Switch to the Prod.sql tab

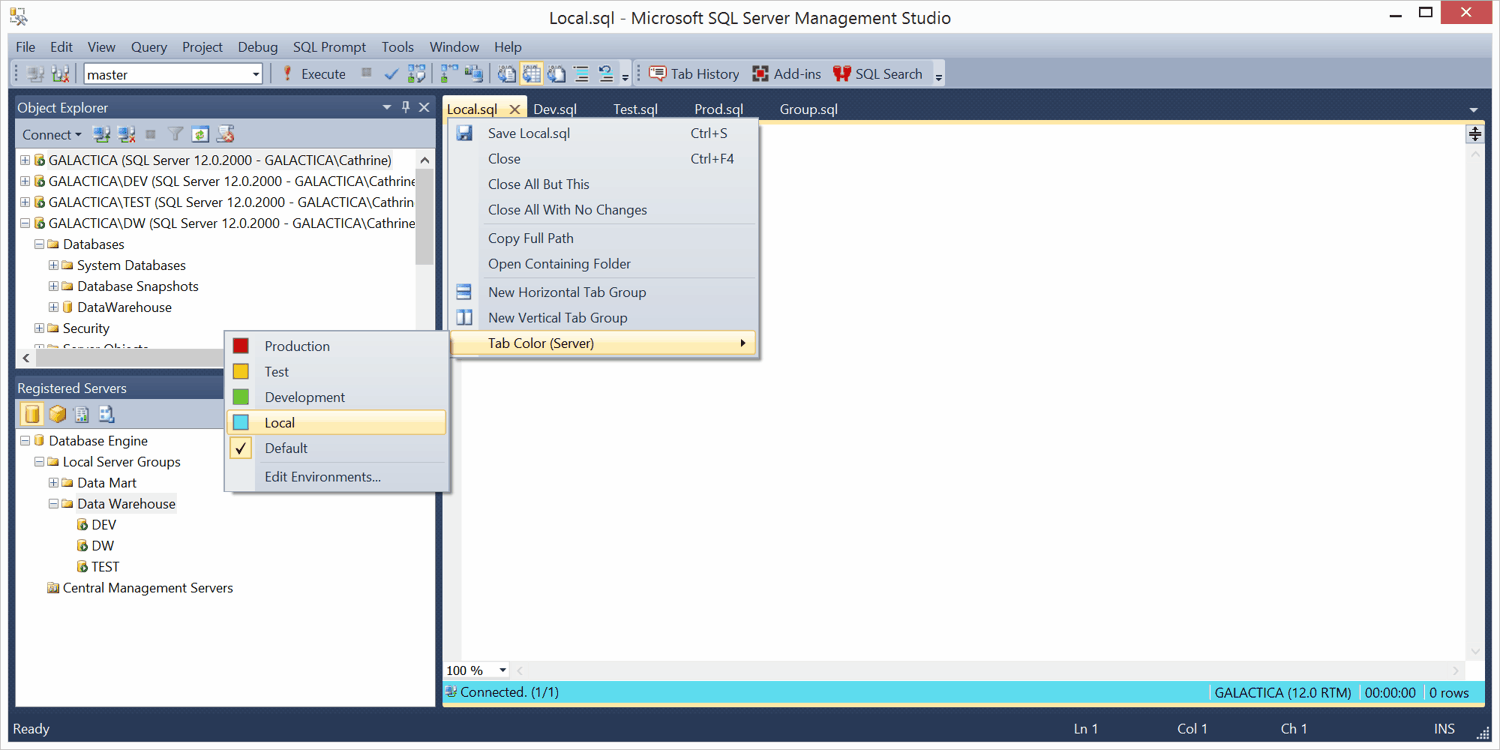pos(718,109)
